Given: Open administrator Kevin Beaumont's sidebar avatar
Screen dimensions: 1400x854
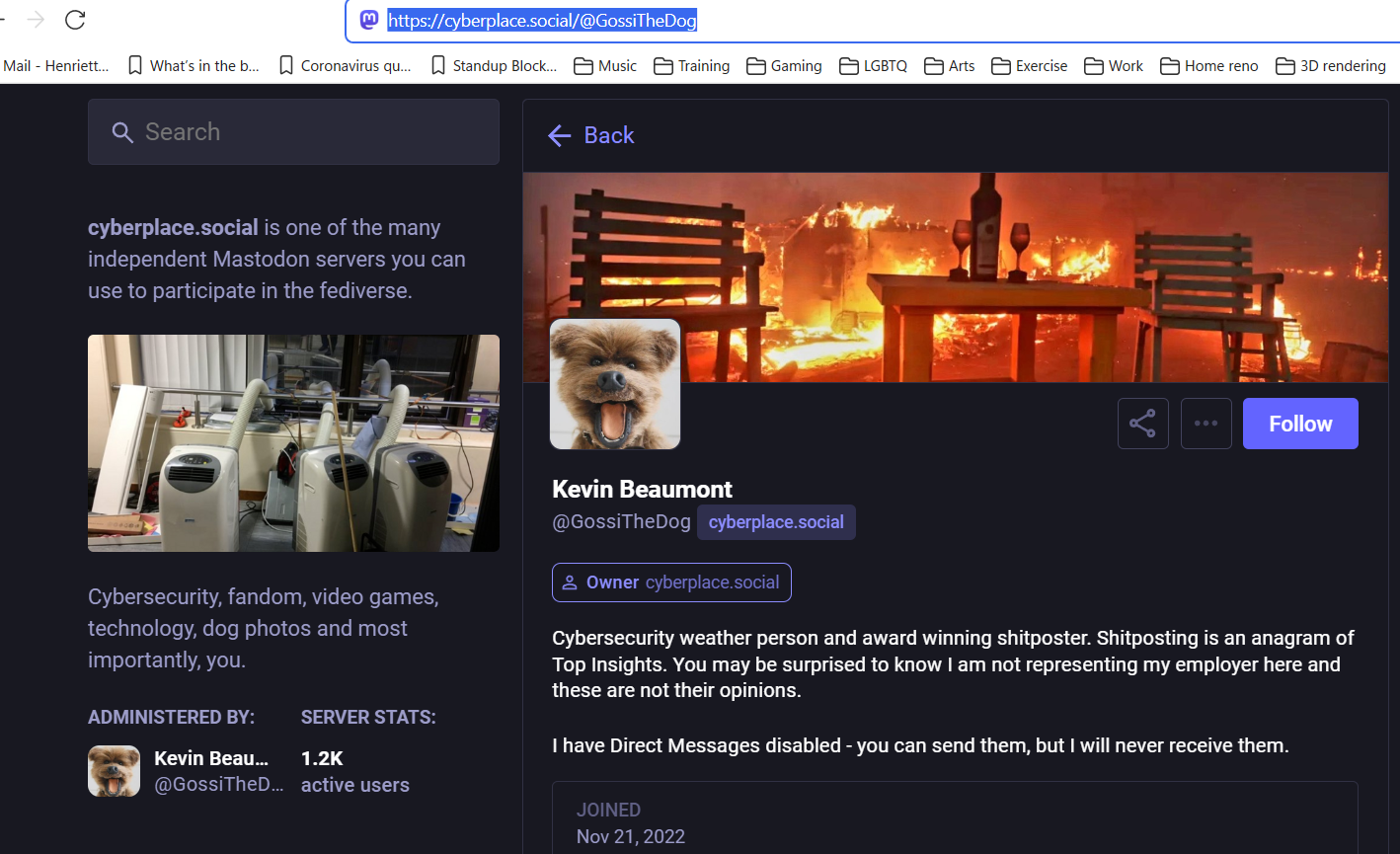Looking at the screenshot, I should [x=114, y=771].
